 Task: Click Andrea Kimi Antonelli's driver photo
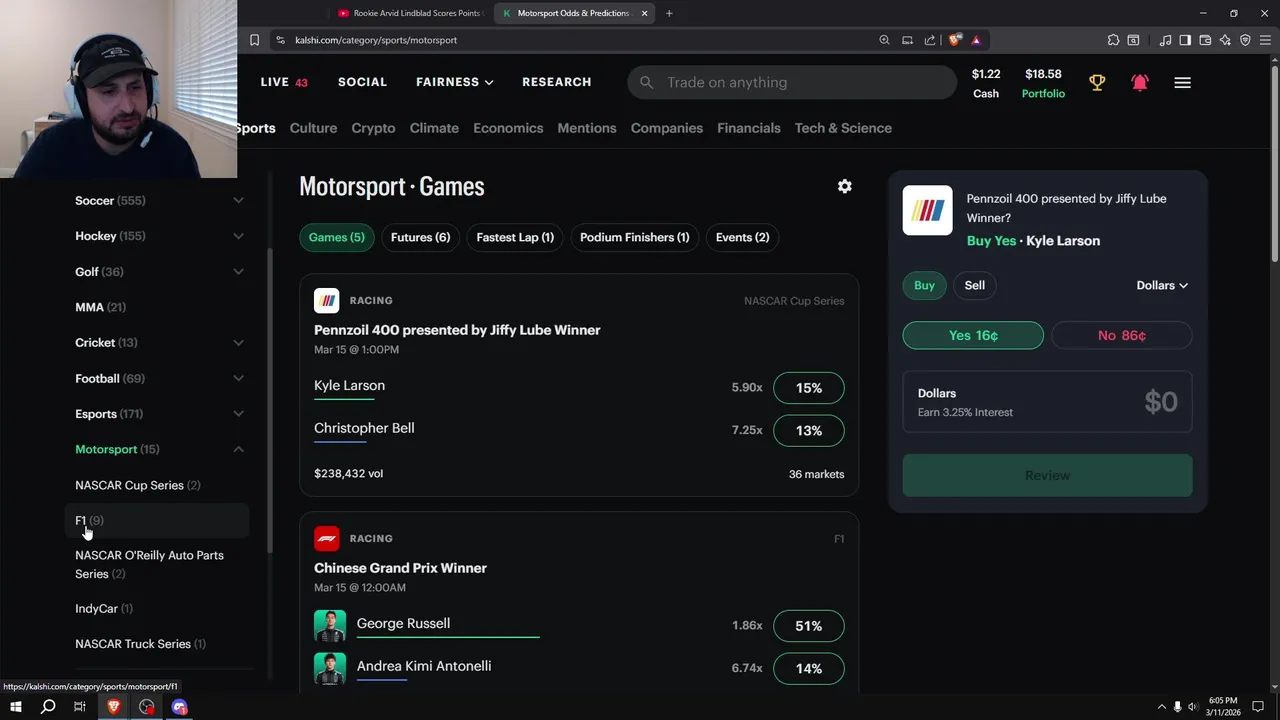(x=330, y=668)
